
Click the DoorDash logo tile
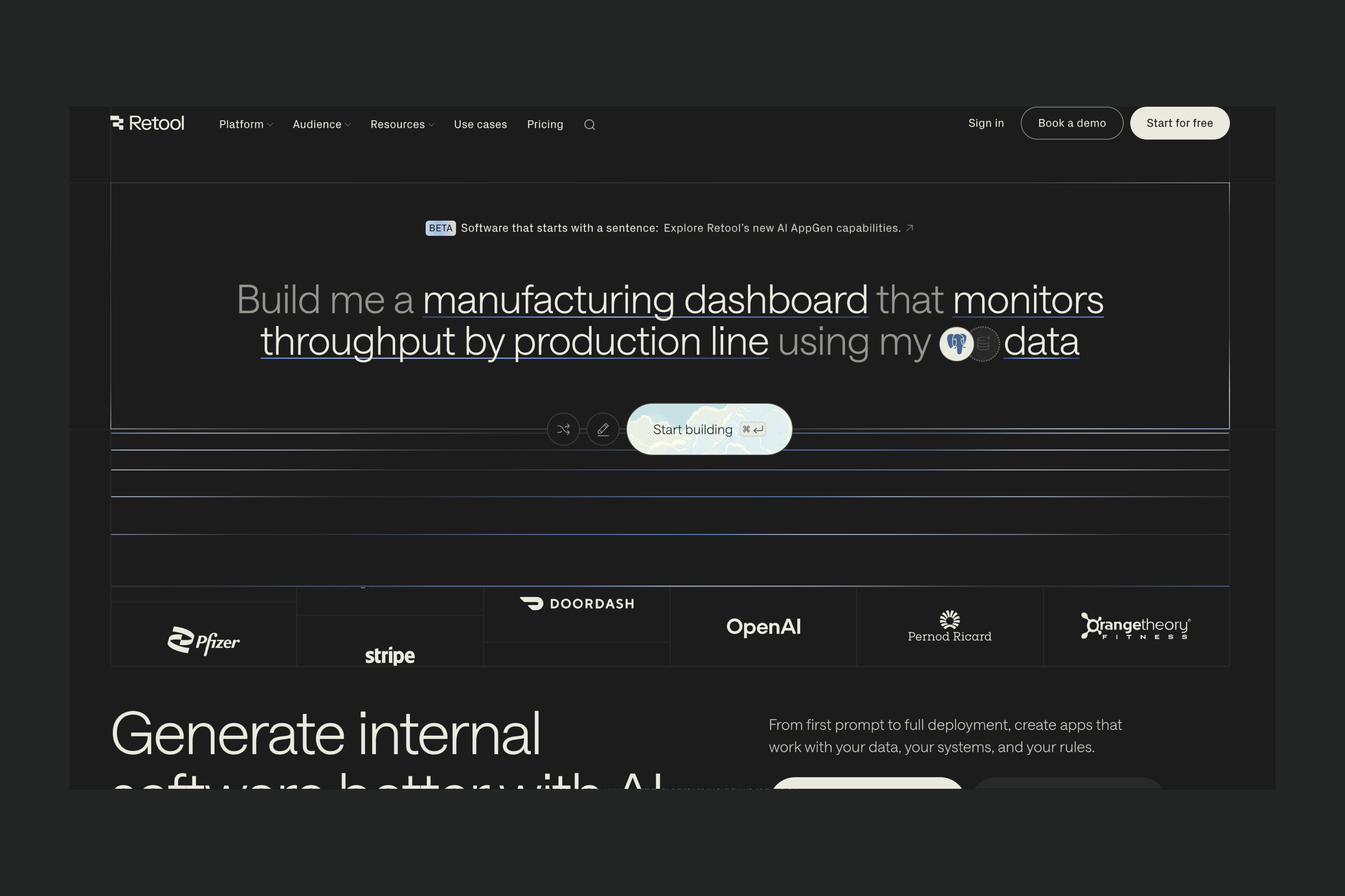577,603
